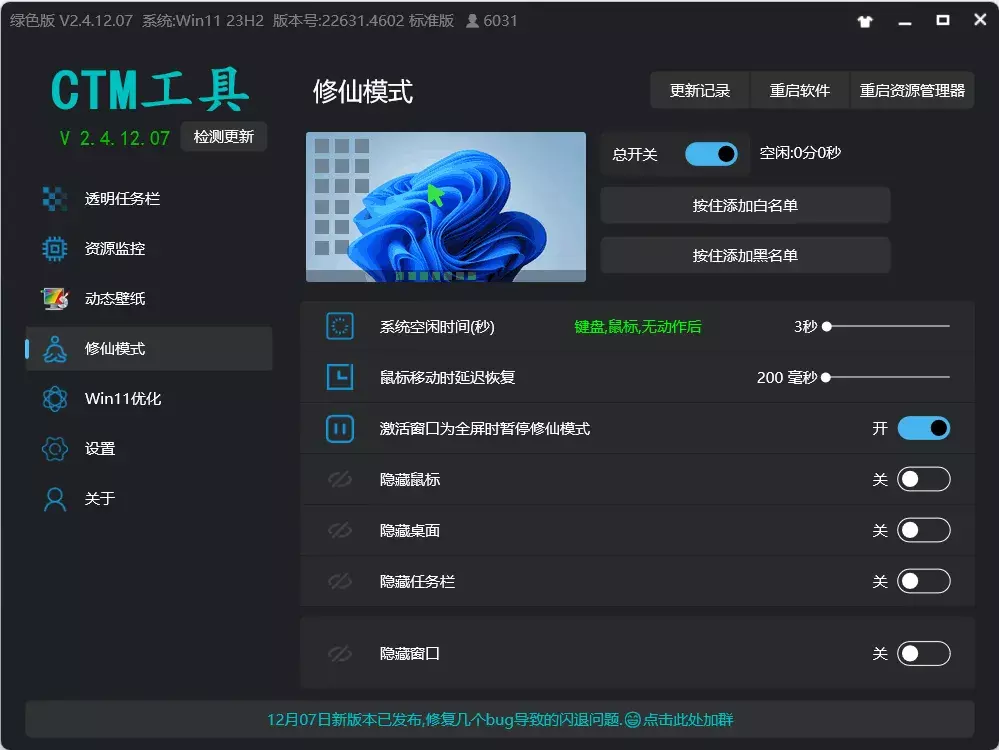The height and width of the screenshot is (750, 999).
Task: Enable the 隐藏窗口 switch
Action: point(923,654)
